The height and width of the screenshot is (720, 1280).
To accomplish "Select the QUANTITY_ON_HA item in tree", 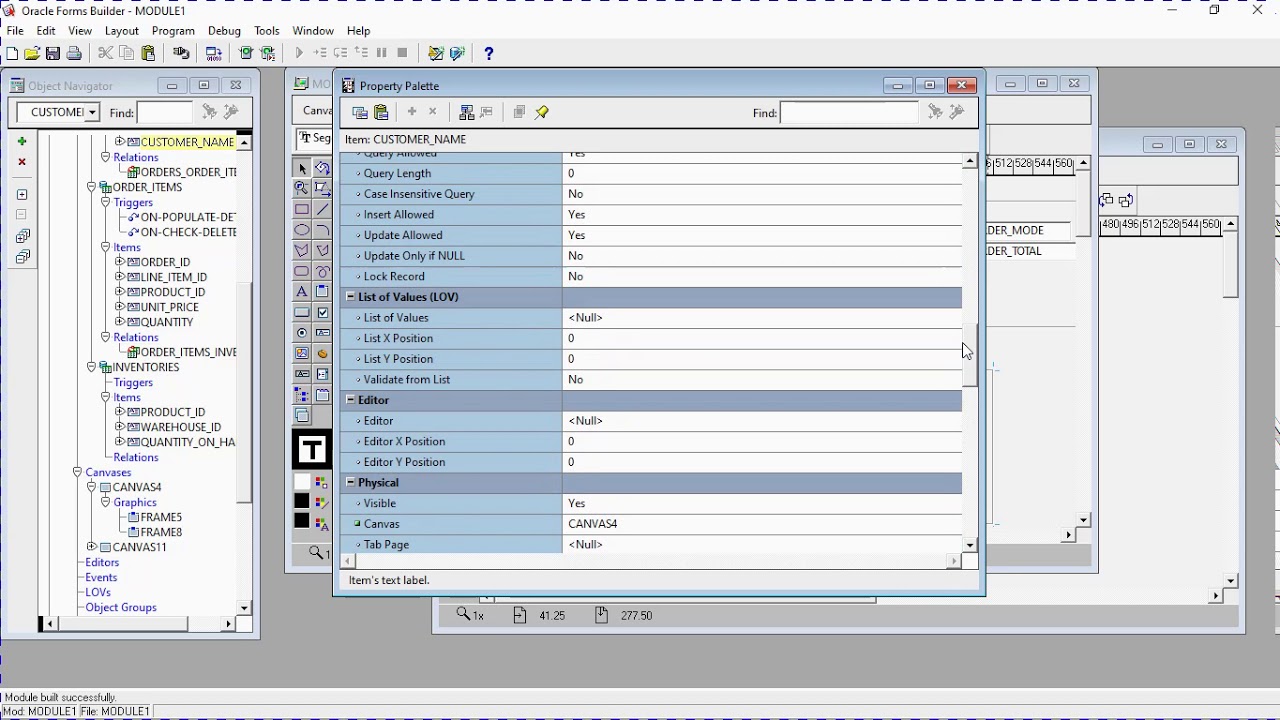I will (188, 442).
